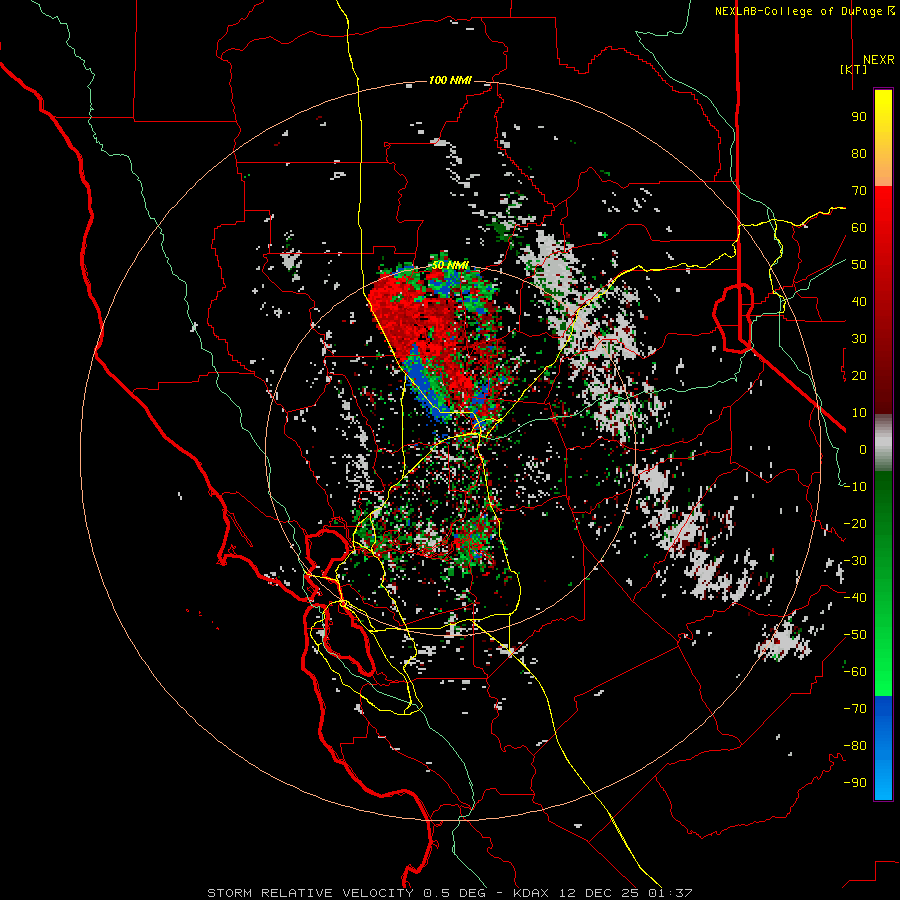
Task: Click the 70 knot scale label
Action: [x=859, y=191]
